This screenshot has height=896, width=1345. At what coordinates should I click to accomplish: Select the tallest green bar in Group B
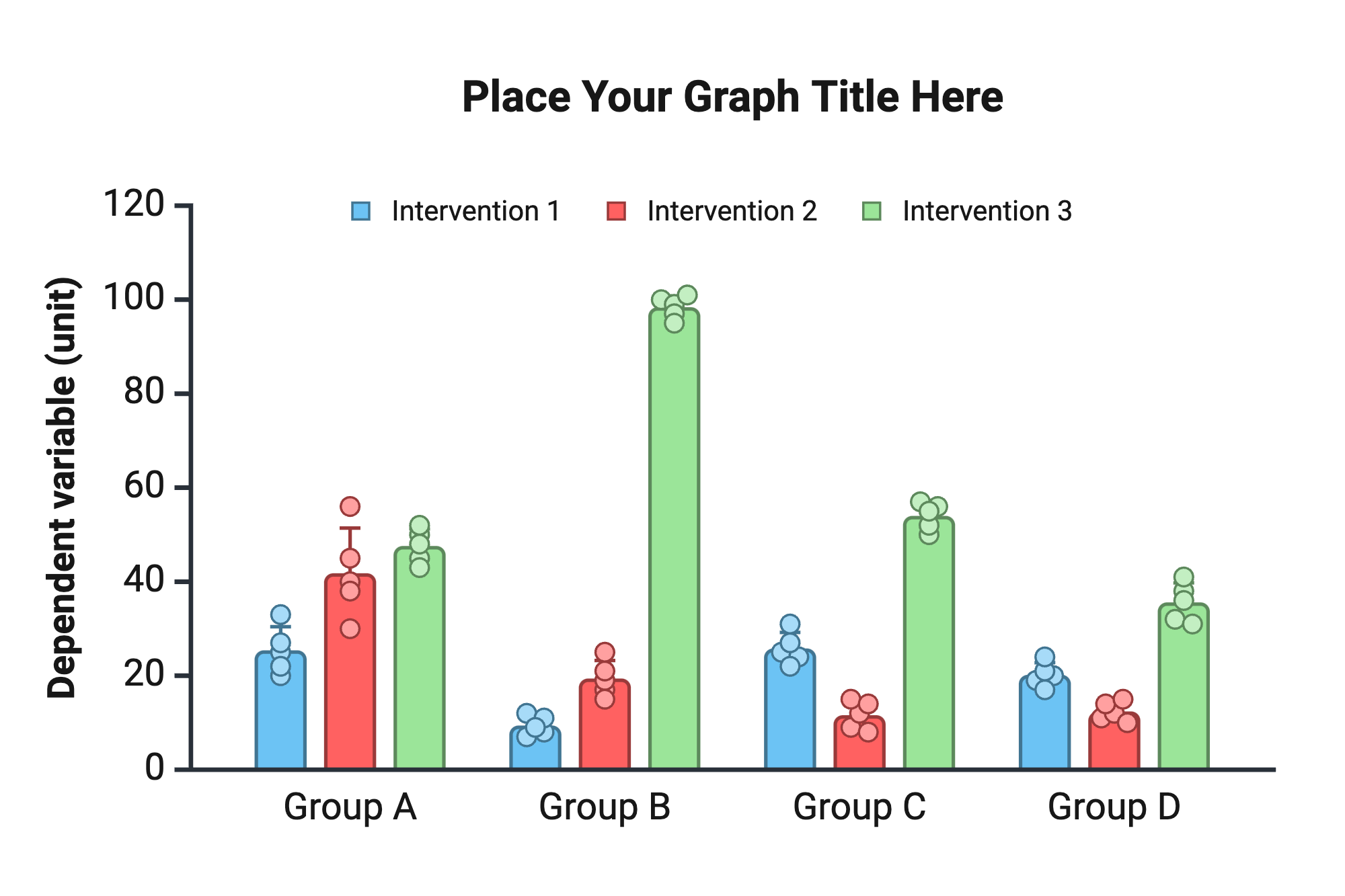click(674, 538)
